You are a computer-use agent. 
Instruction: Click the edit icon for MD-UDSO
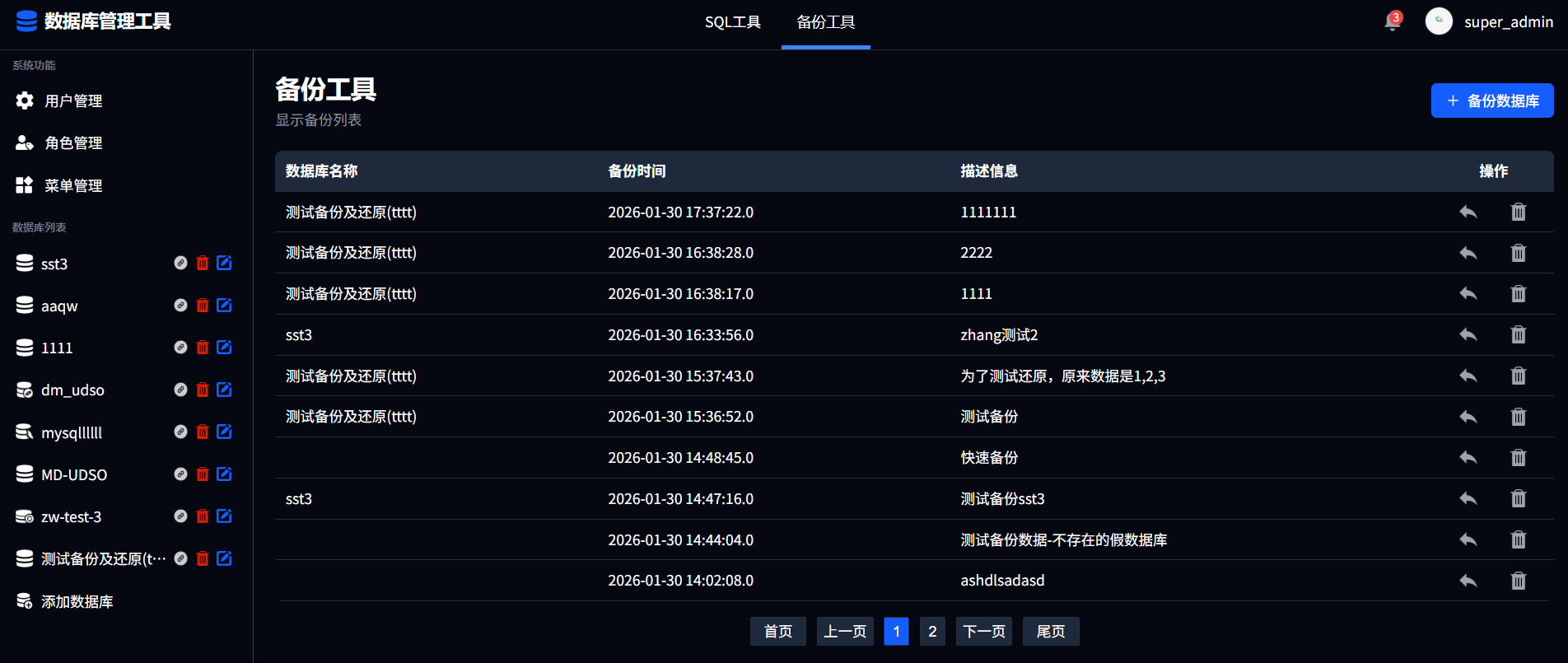(x=224, y=474)
